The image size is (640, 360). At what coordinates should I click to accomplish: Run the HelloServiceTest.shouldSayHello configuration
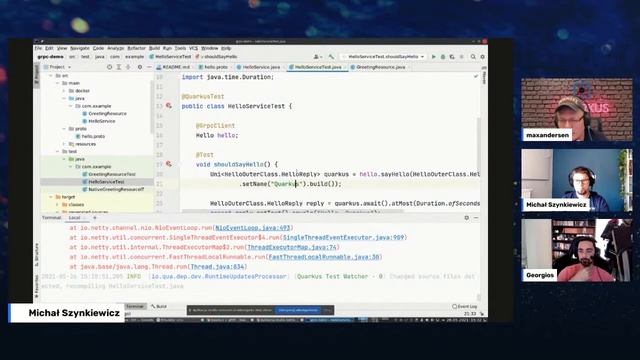(x=433, y=57)
